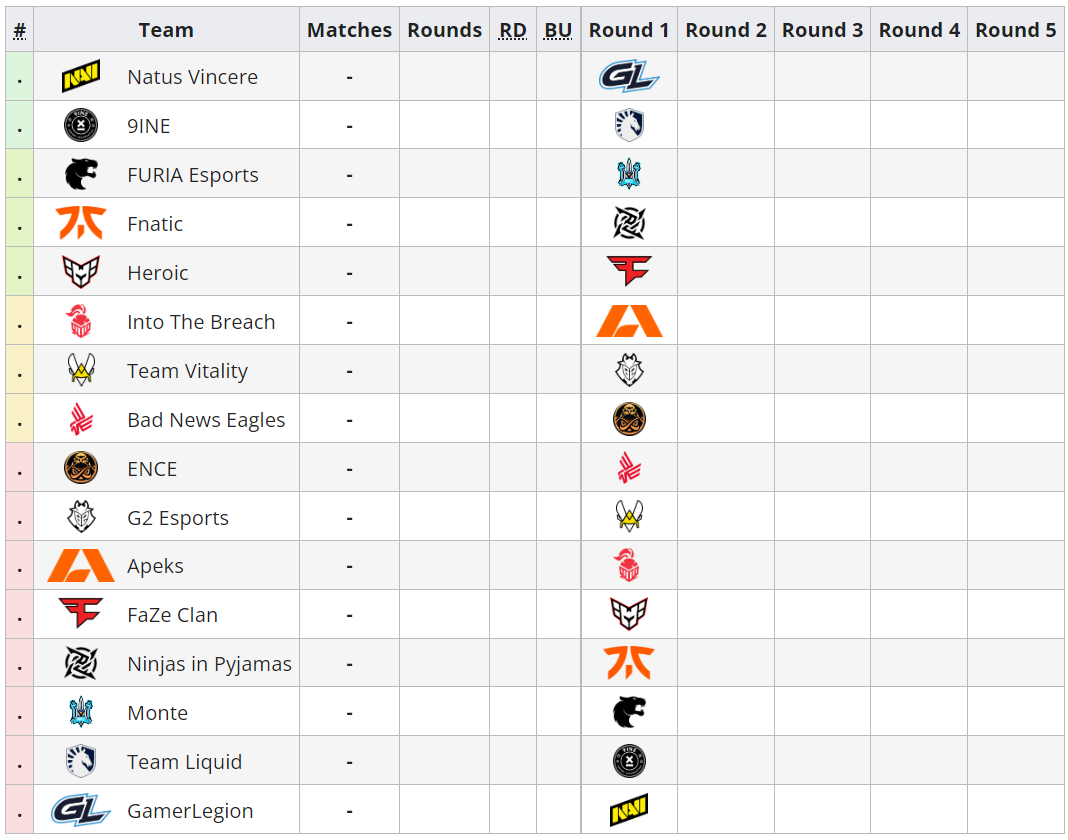Click the BU column header abbreviation
This screenshot has width=1068, height=840.
pyautogui.click(x=558, y=30)
